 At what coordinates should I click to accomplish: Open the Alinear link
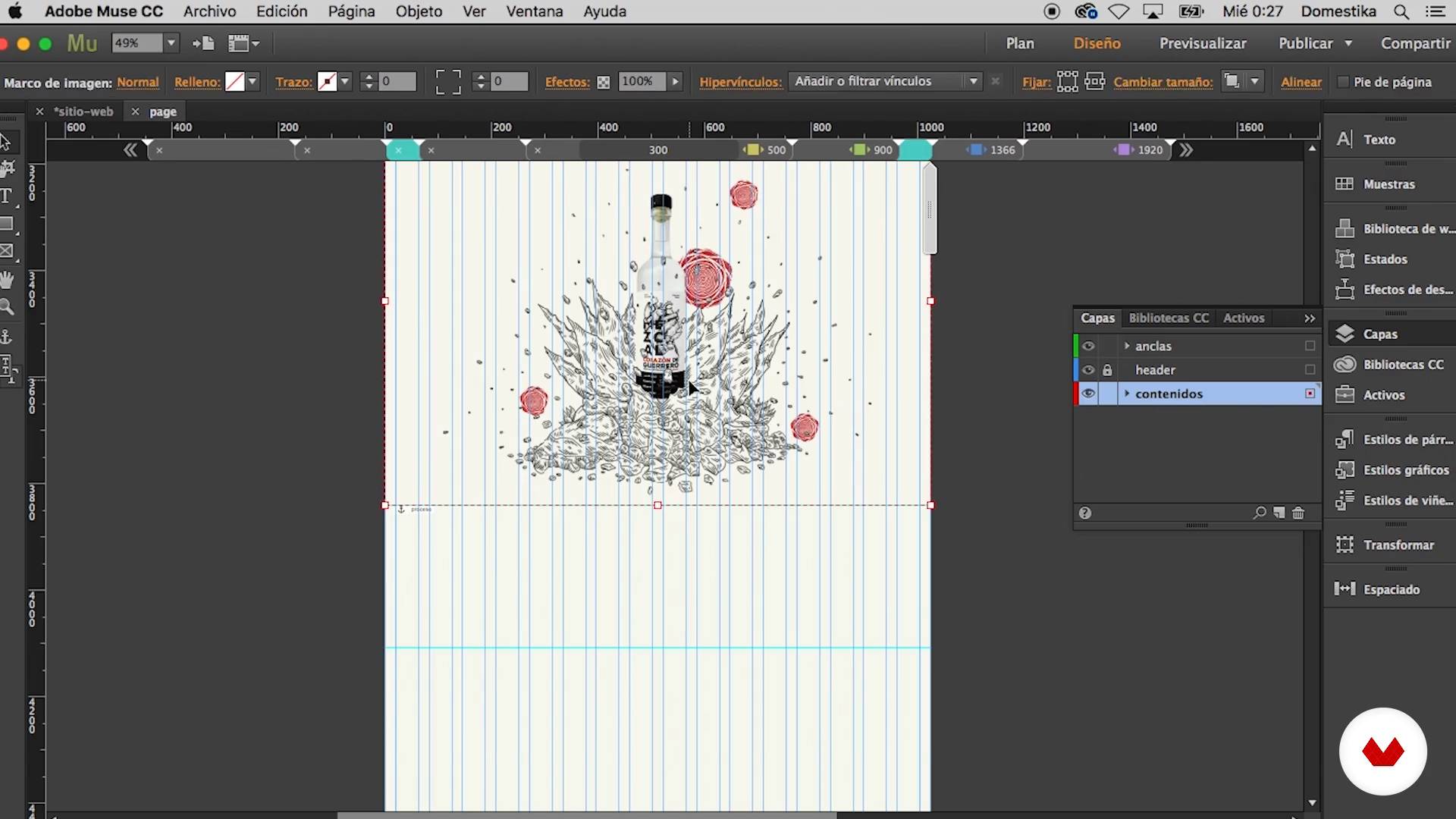[x=1301, y=82]
